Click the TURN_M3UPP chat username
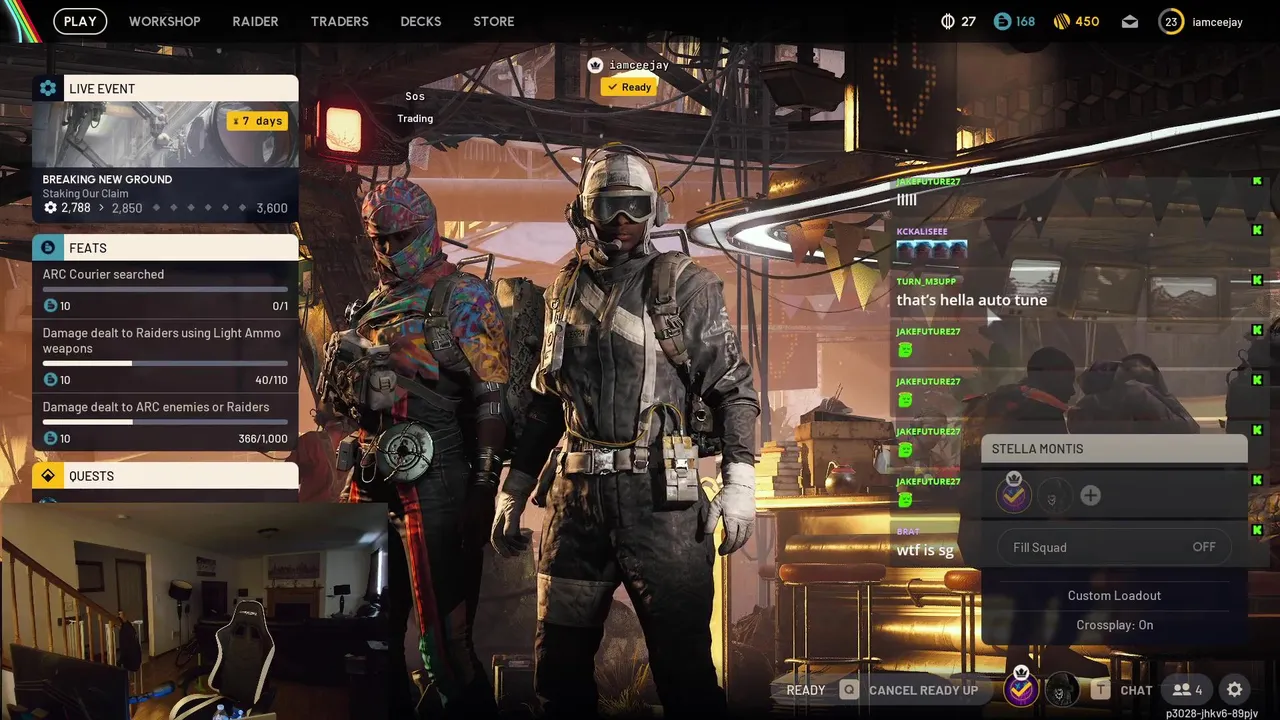The image size is (1280, 720). (x=925, y=282)
